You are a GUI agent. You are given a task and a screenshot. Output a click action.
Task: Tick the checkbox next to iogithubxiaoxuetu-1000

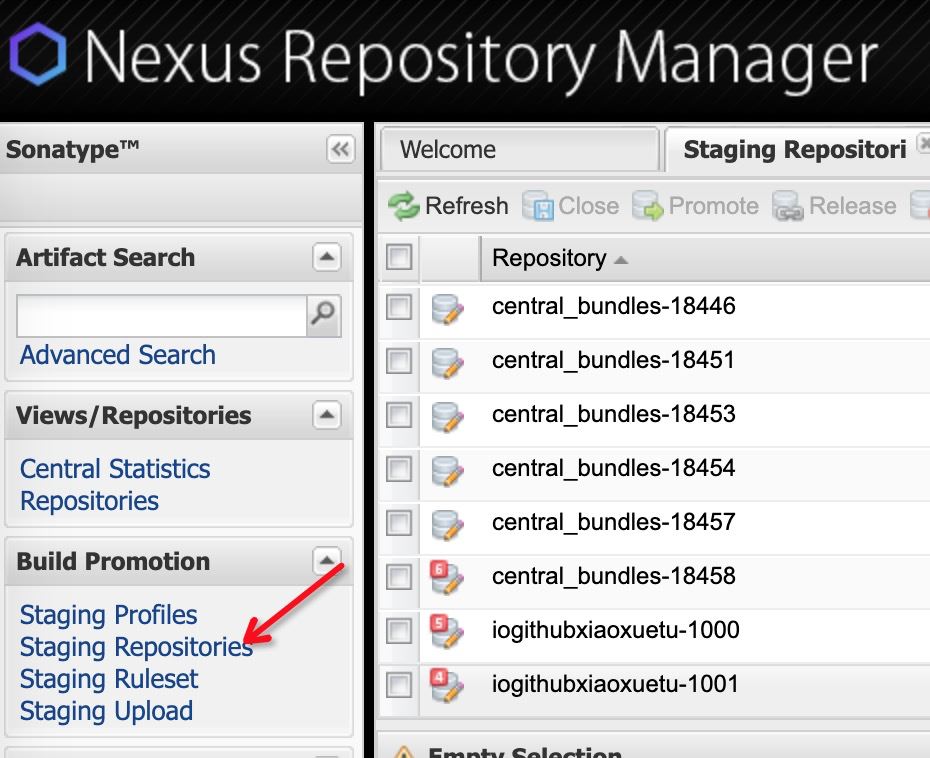point(399,631)
